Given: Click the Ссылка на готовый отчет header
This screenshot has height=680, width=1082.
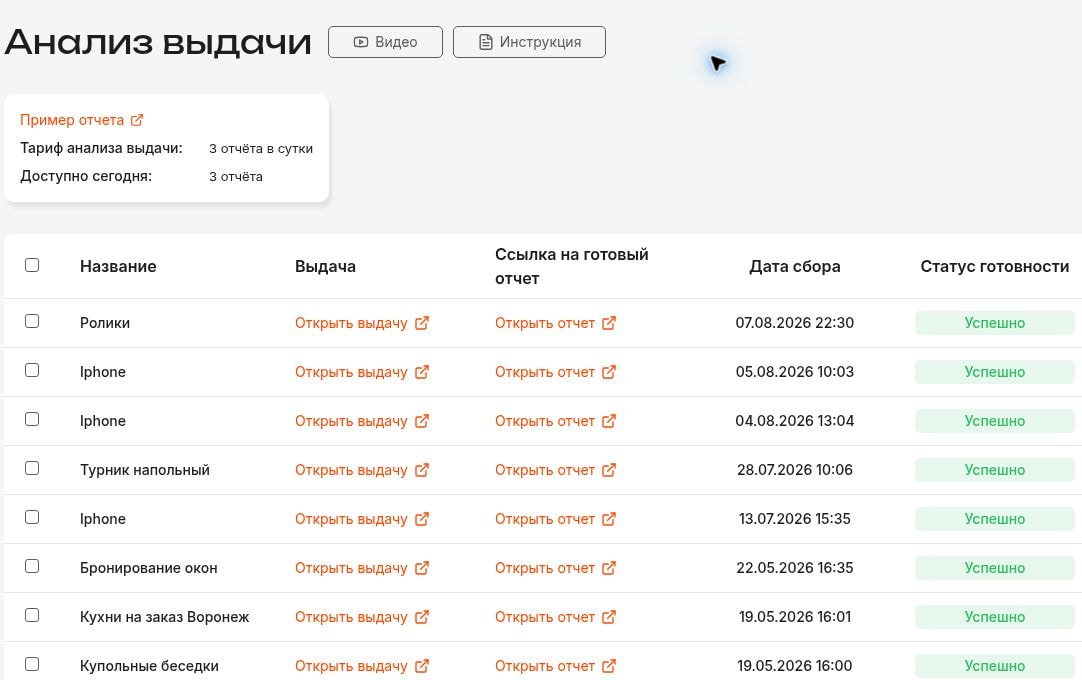Looking at the screenshot, I should pyautogui.click(x=571, y=266).
